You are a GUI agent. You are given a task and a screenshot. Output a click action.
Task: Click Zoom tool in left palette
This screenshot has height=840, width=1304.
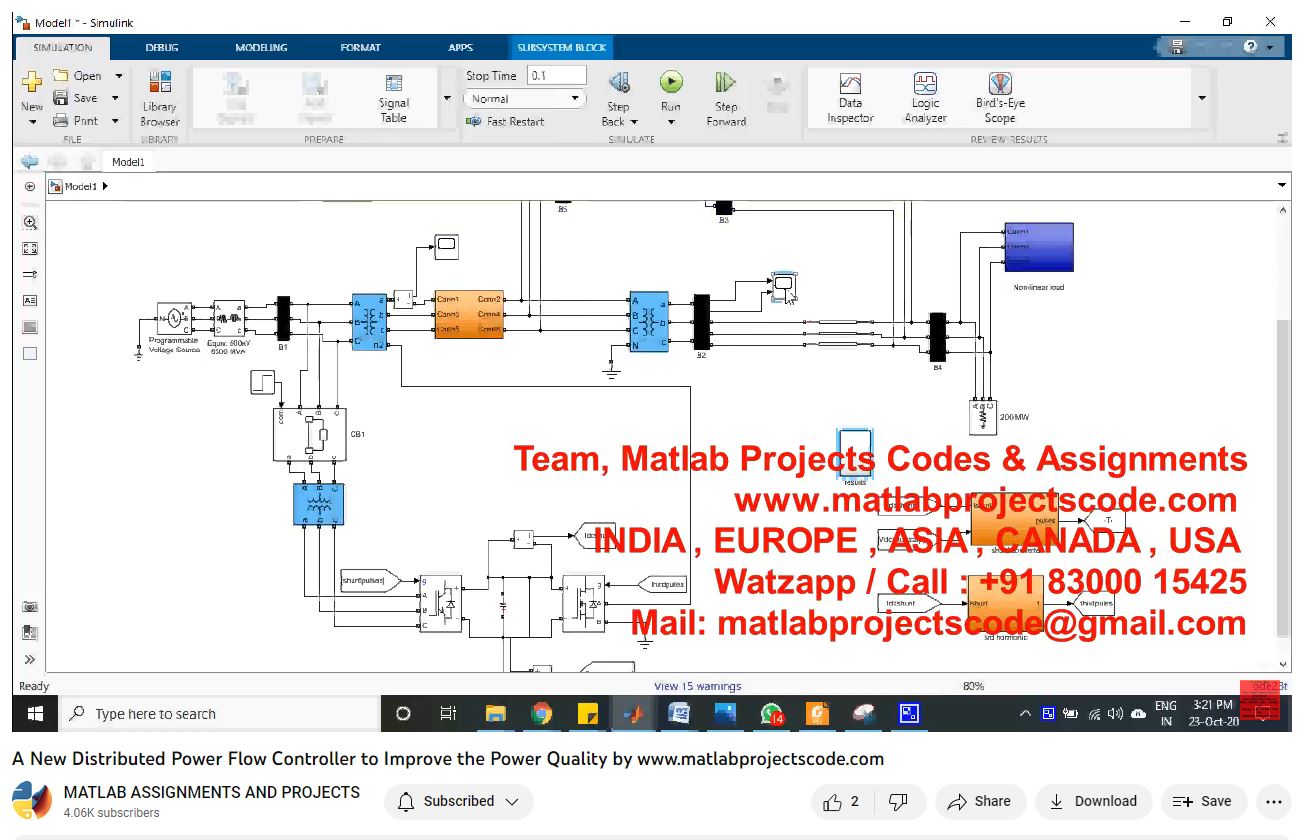point(30,223)
